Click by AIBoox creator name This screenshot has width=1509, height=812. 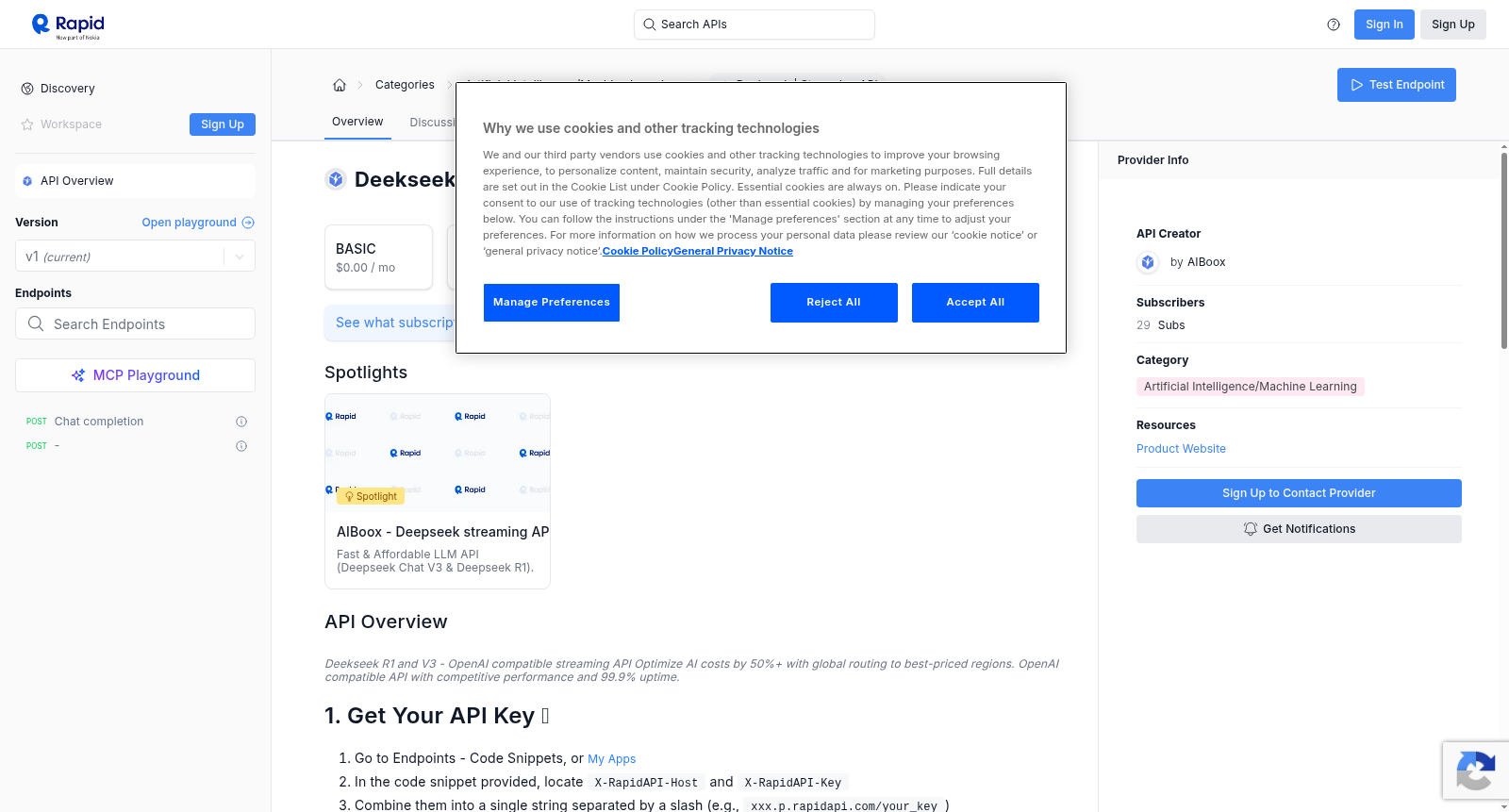(x=1198, y=262)
